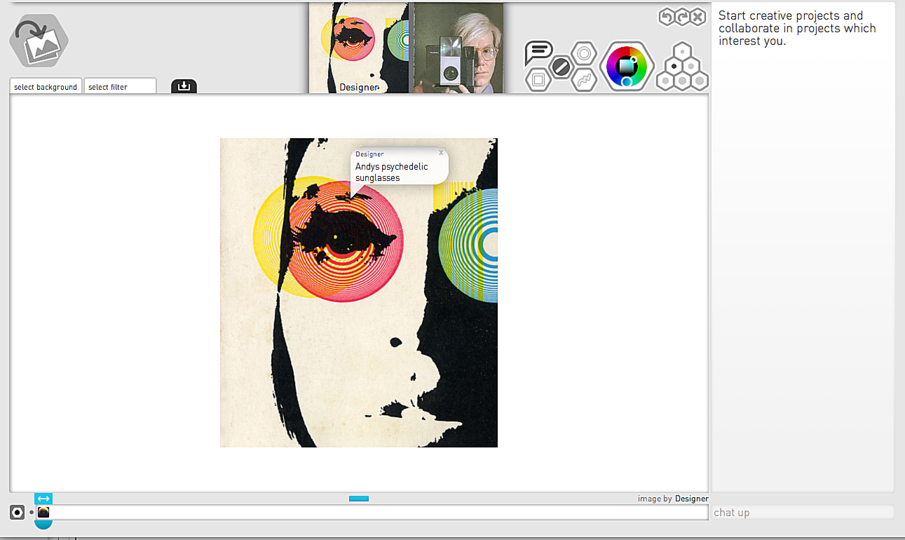The height and width of the screenshot is (540, 905).
Task: Click the X hexagon clear button
Action: [698, 17]
